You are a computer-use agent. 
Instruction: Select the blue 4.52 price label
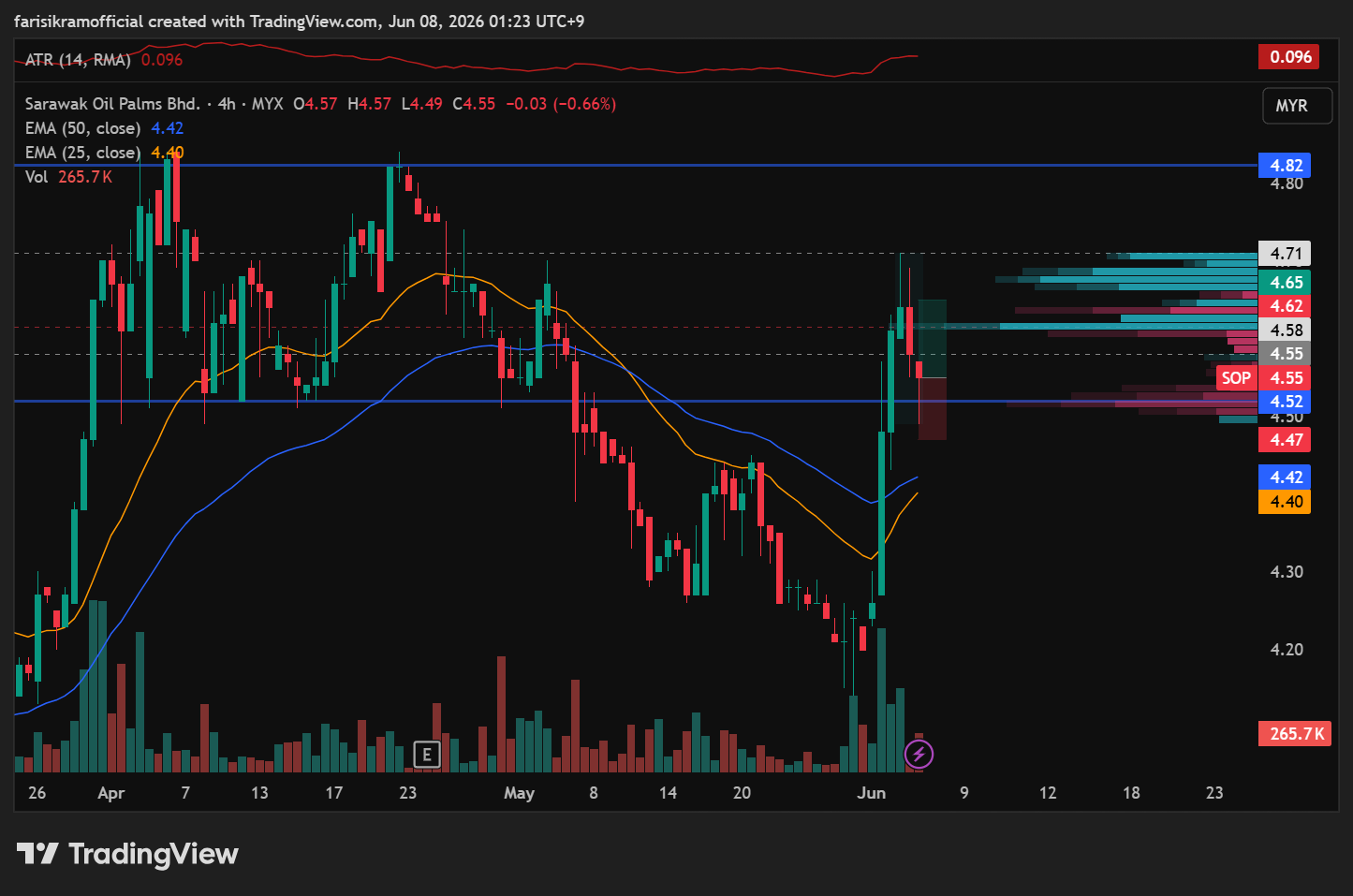(1285, 402)
